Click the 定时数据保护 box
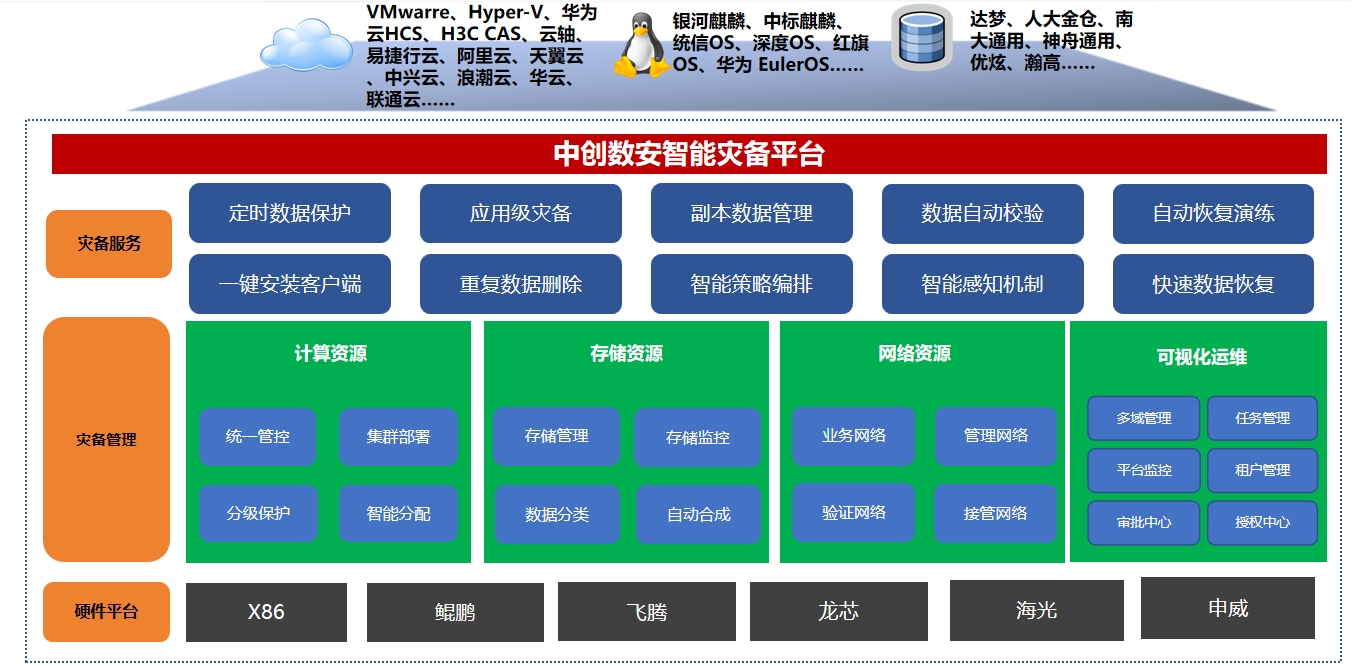The width and height of the screenshot is (1352, 671). click(290, 213)
